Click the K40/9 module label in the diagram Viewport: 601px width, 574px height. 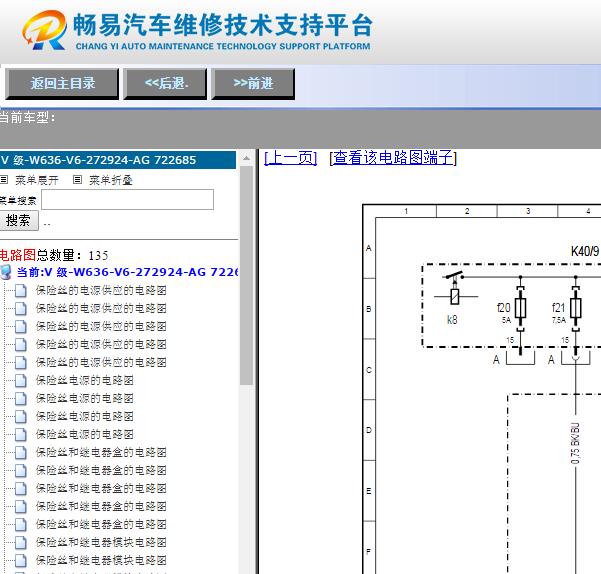(x=585, y=251)
